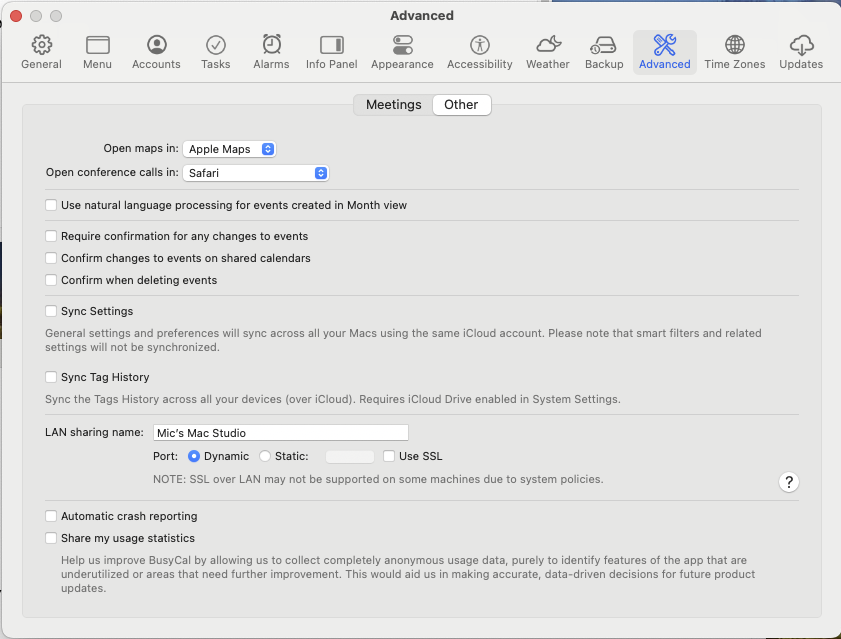
Task: Open the General preferences pane
Action: (x=41, y=51)
